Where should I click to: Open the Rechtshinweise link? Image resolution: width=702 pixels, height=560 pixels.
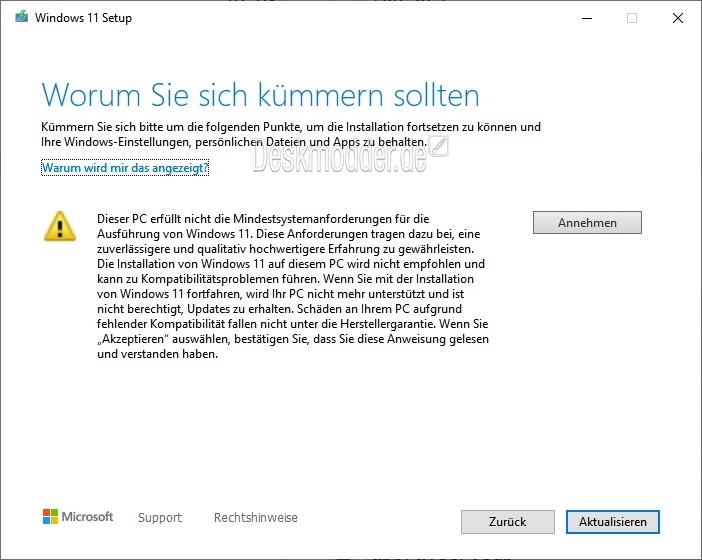click(x=256, y=517)
